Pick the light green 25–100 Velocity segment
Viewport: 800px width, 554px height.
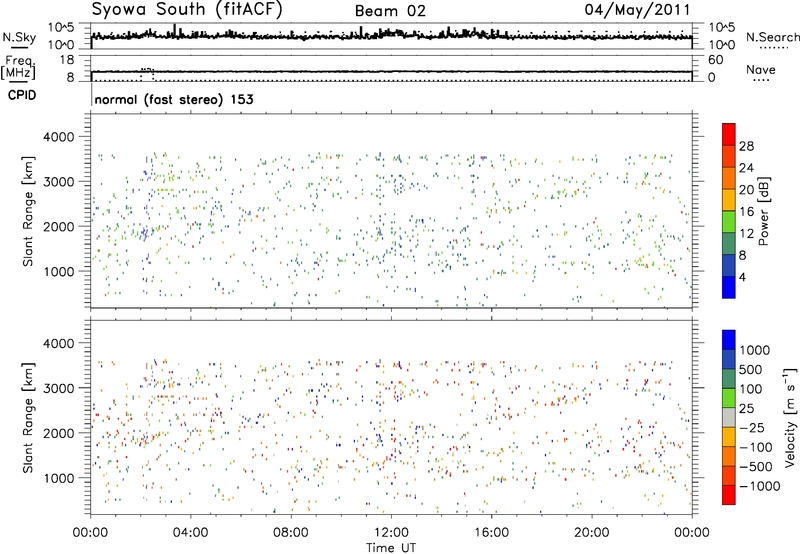tap(729, 398)
